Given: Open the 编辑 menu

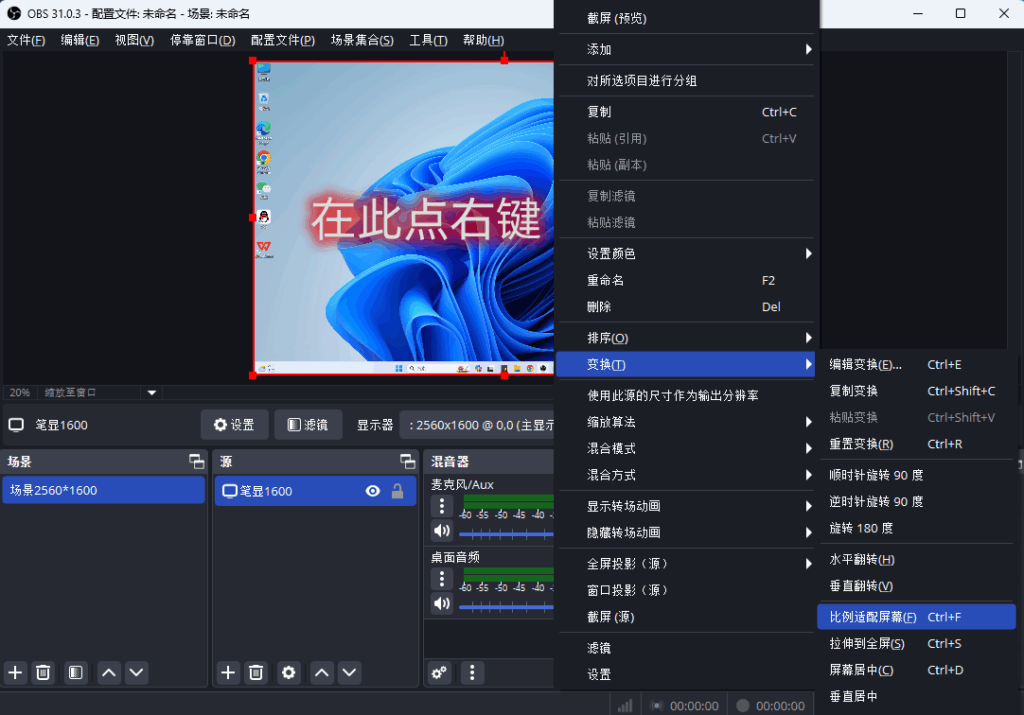Looking at the screenshot, I should (80, 40).
